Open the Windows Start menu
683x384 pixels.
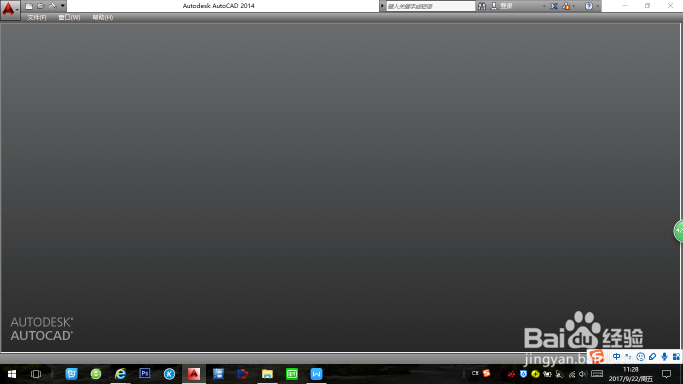tap(12, 374)
